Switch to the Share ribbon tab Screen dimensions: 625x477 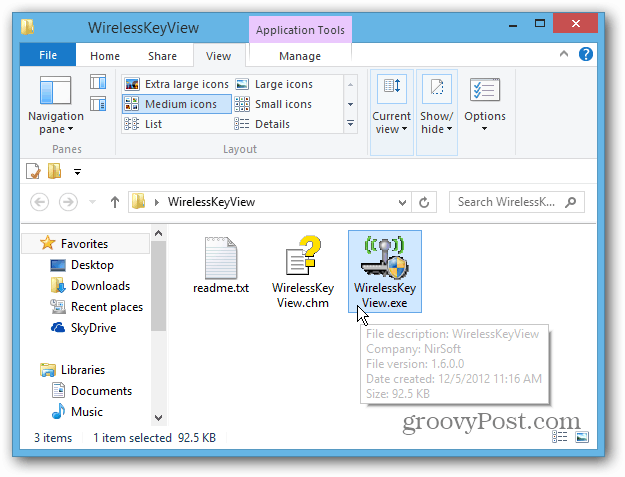(162, 56)
